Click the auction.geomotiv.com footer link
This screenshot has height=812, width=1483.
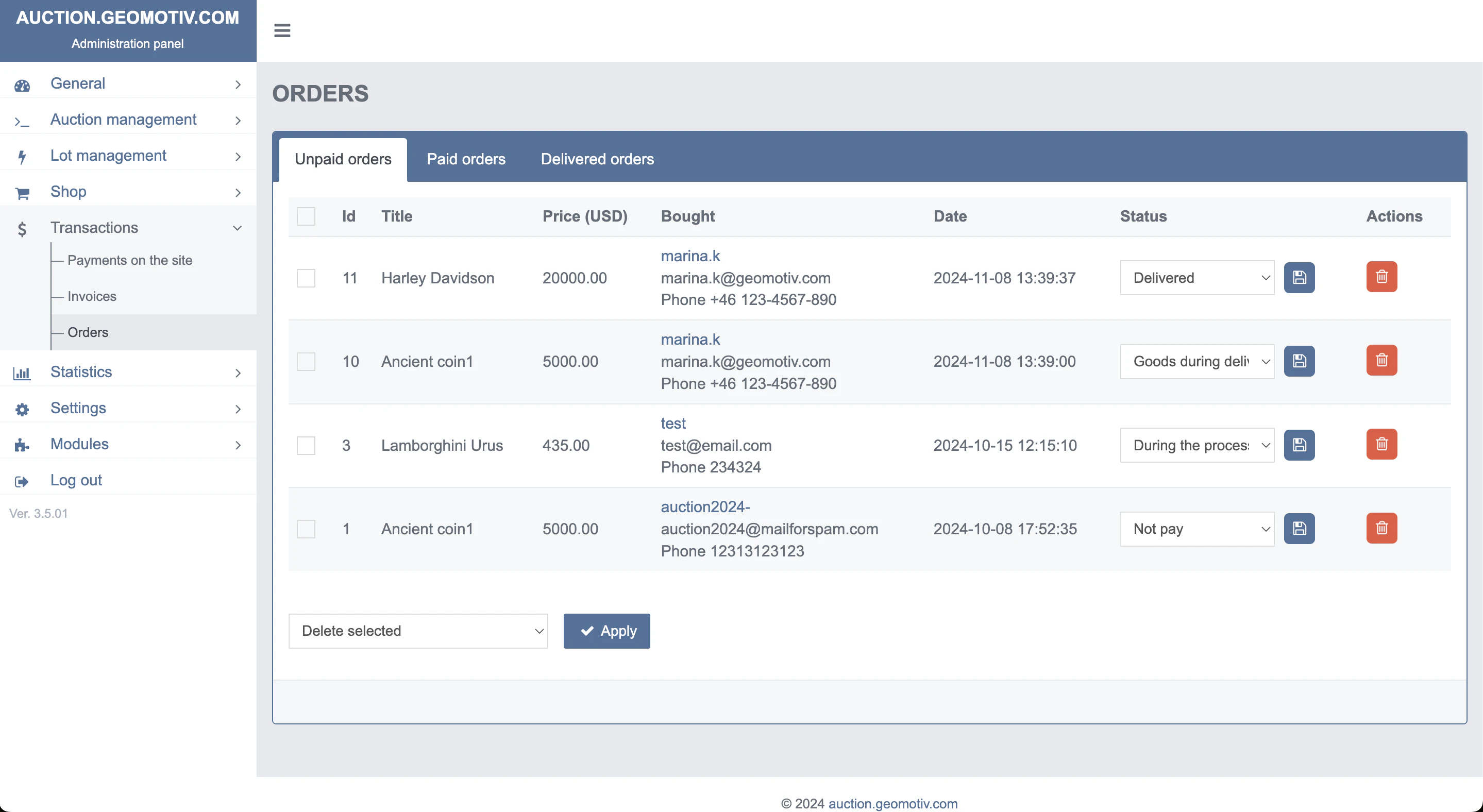tap(892, 803)
